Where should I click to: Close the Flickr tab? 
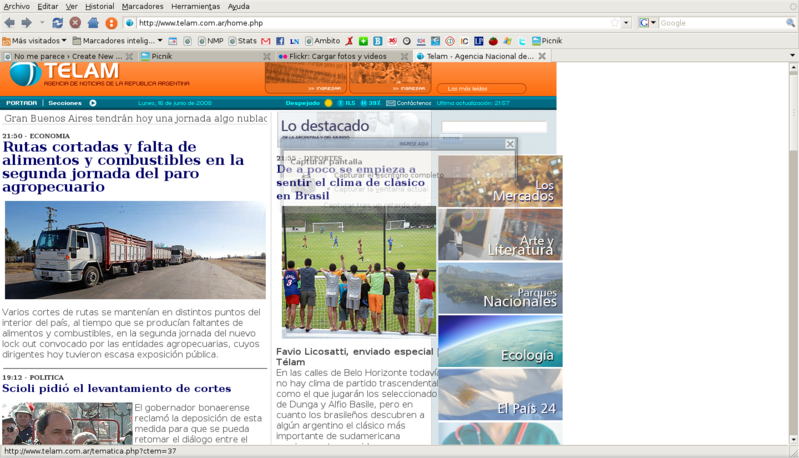tap(404, 56)
